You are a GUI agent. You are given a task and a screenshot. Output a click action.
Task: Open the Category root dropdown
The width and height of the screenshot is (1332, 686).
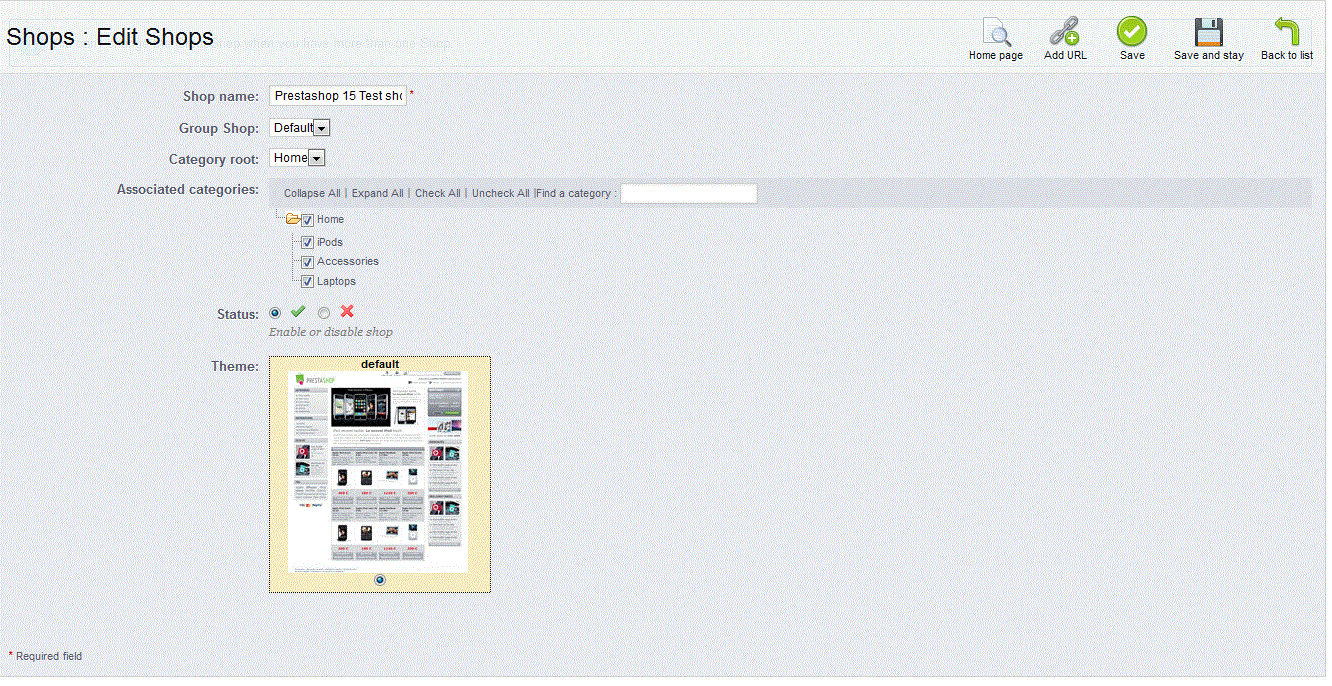tap(297, 158)
